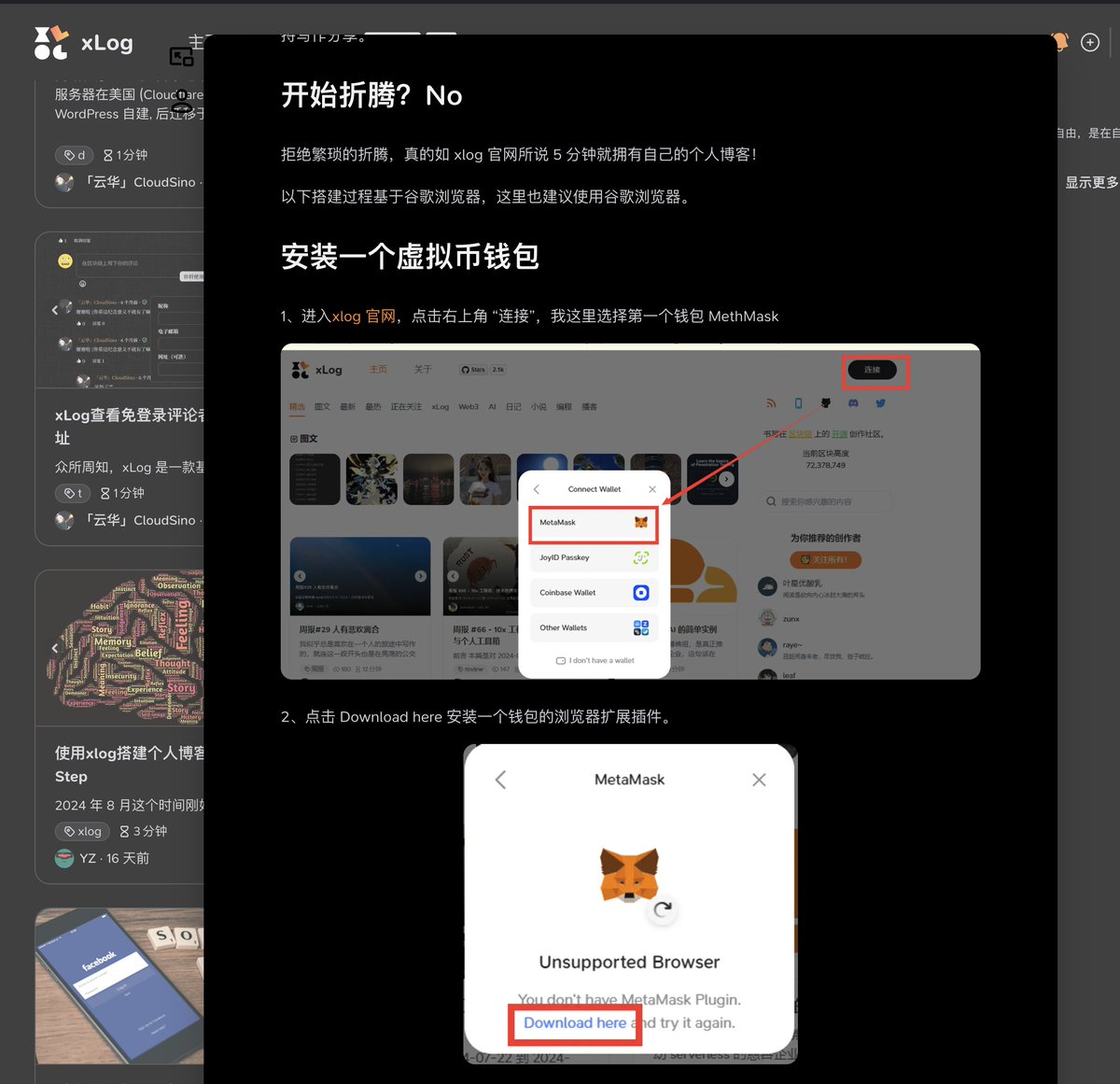Follow the orange 'xlog 官网' link
The width and height of the screenshot is (1120, 1084).
tap(363, 317)
